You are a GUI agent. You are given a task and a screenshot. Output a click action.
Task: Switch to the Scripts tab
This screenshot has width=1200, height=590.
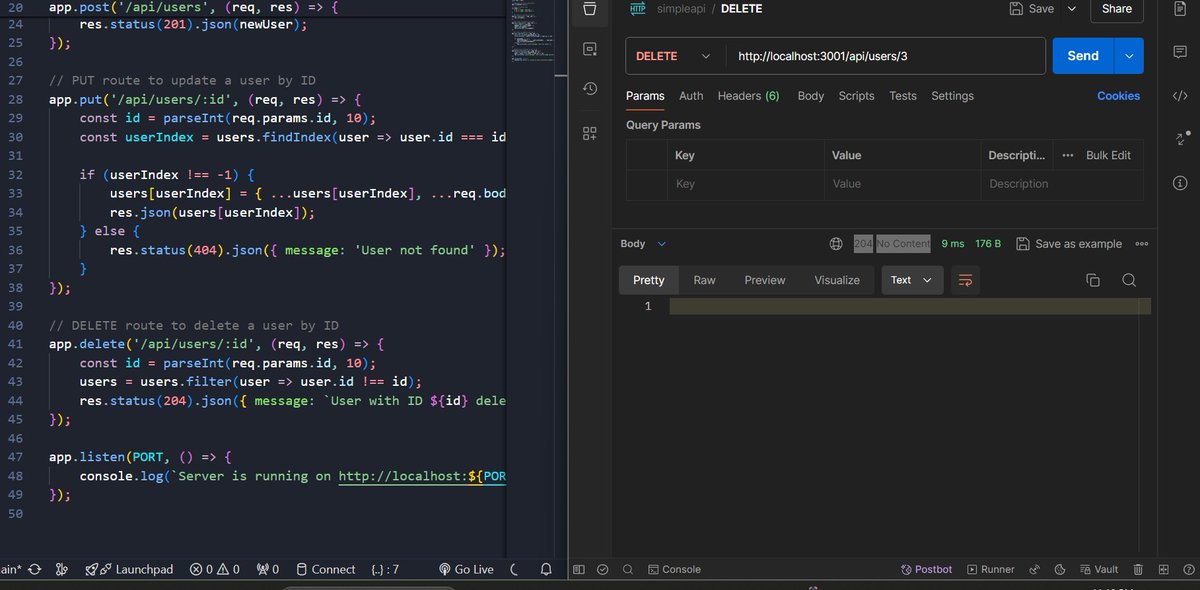856,96
